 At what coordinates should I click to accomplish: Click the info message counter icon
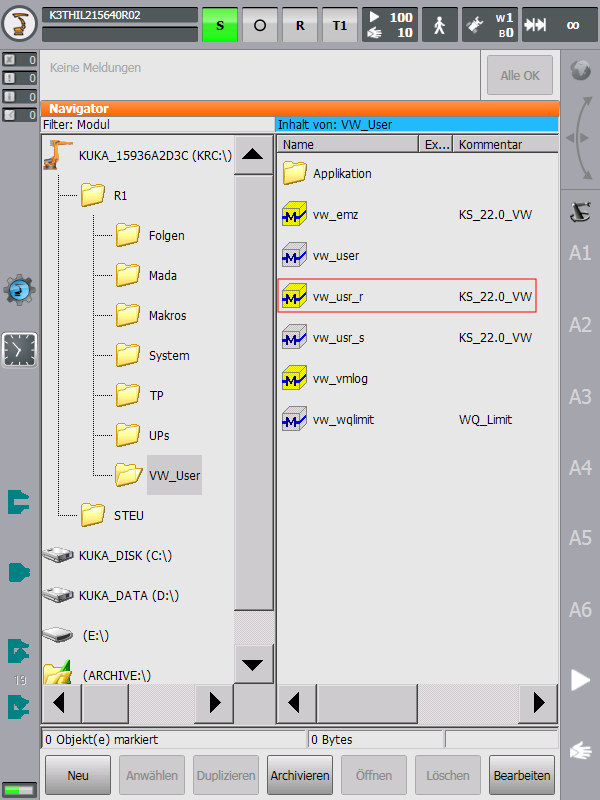pos(19,96)
